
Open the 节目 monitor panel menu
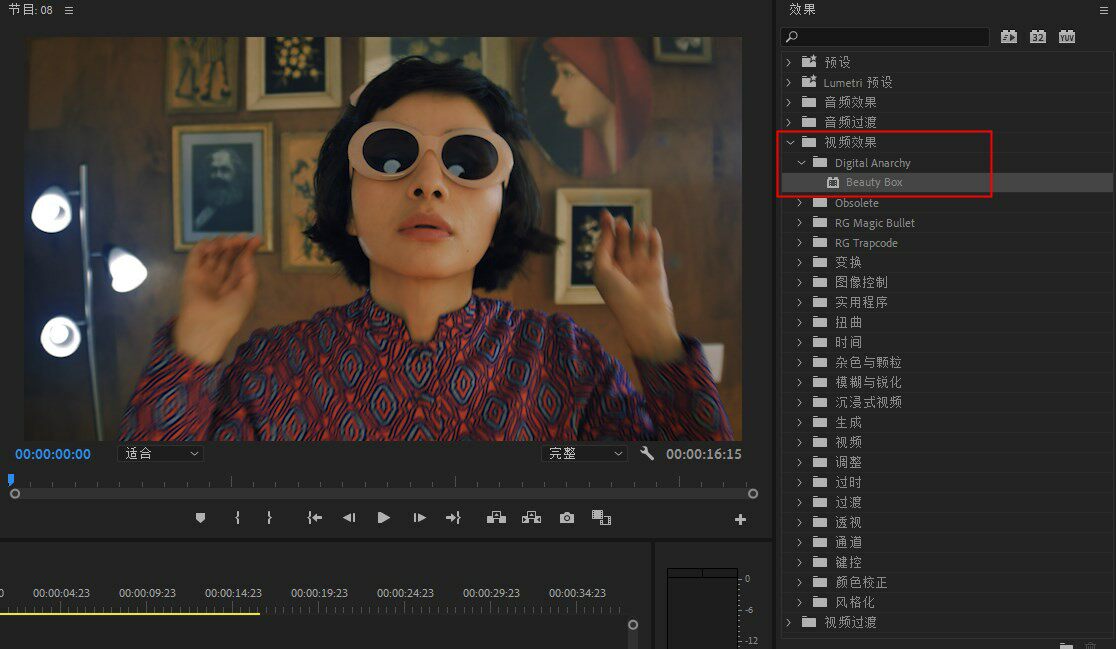(x=68, y=10)
